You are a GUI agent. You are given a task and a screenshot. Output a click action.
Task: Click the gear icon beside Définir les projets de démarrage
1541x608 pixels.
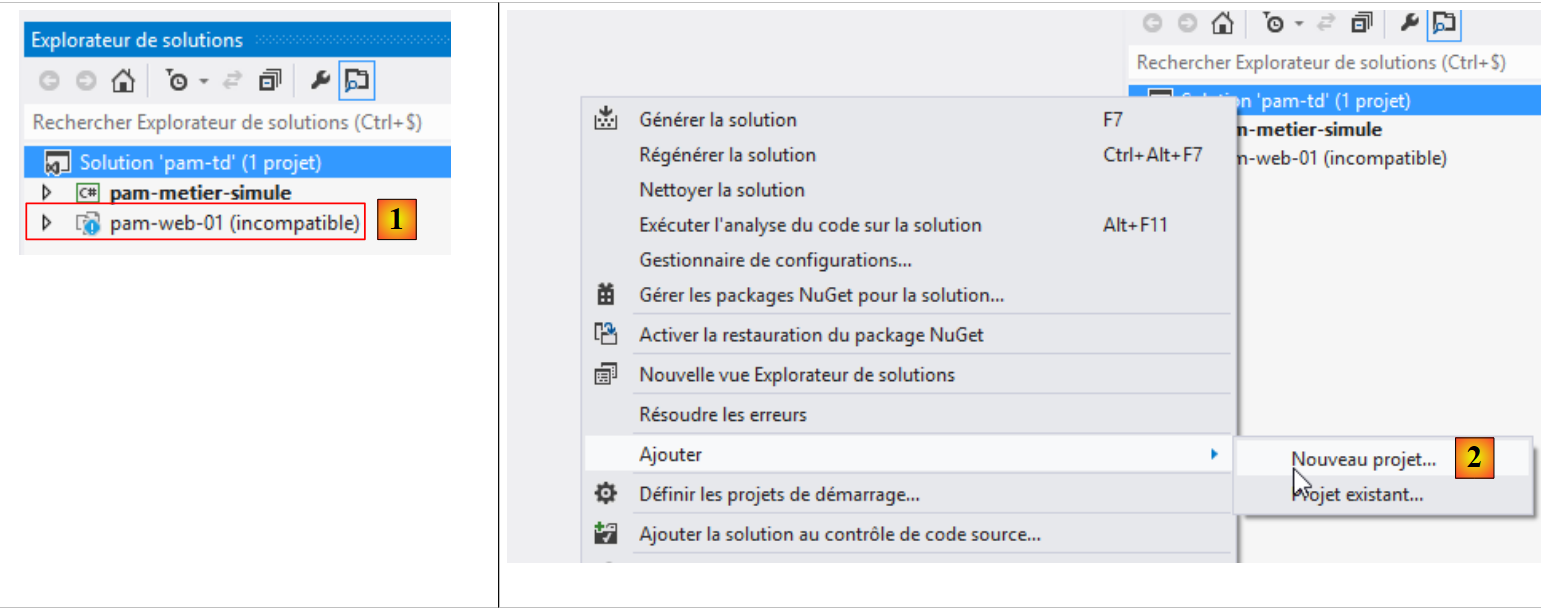[606, 494]
